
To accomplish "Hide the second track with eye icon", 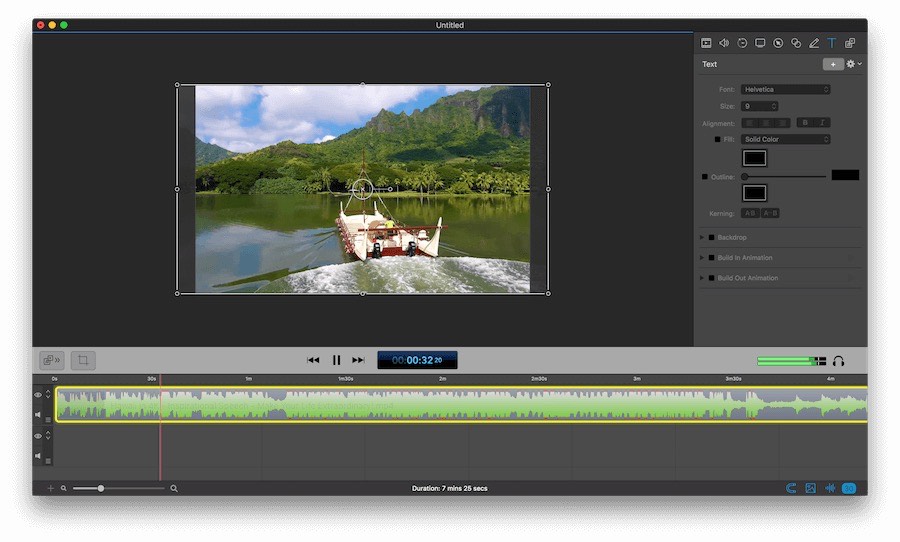I will [38, 436].
